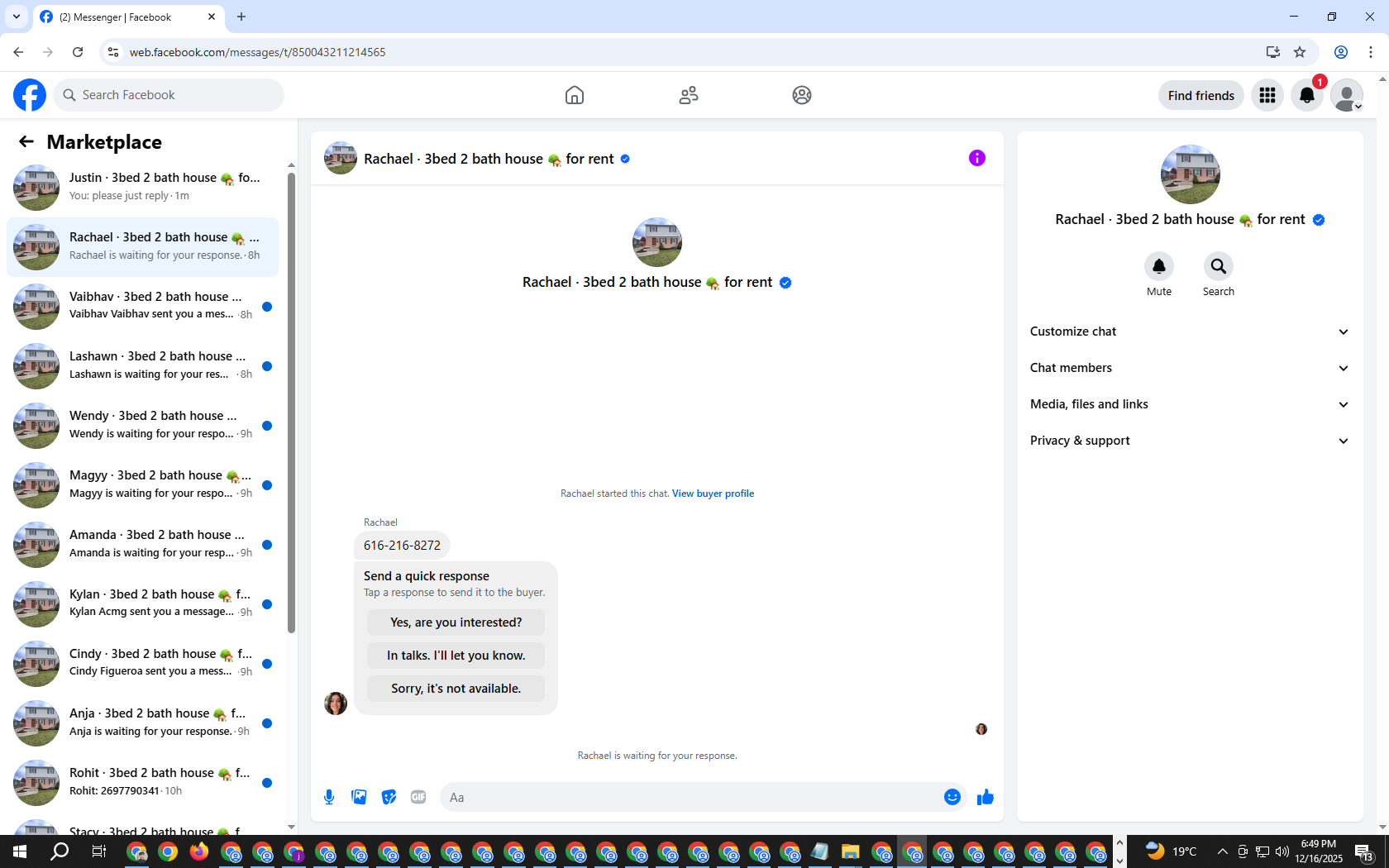Open the View buyer profile link
The height and width of the screenshot is (868, 1389).
713,494
